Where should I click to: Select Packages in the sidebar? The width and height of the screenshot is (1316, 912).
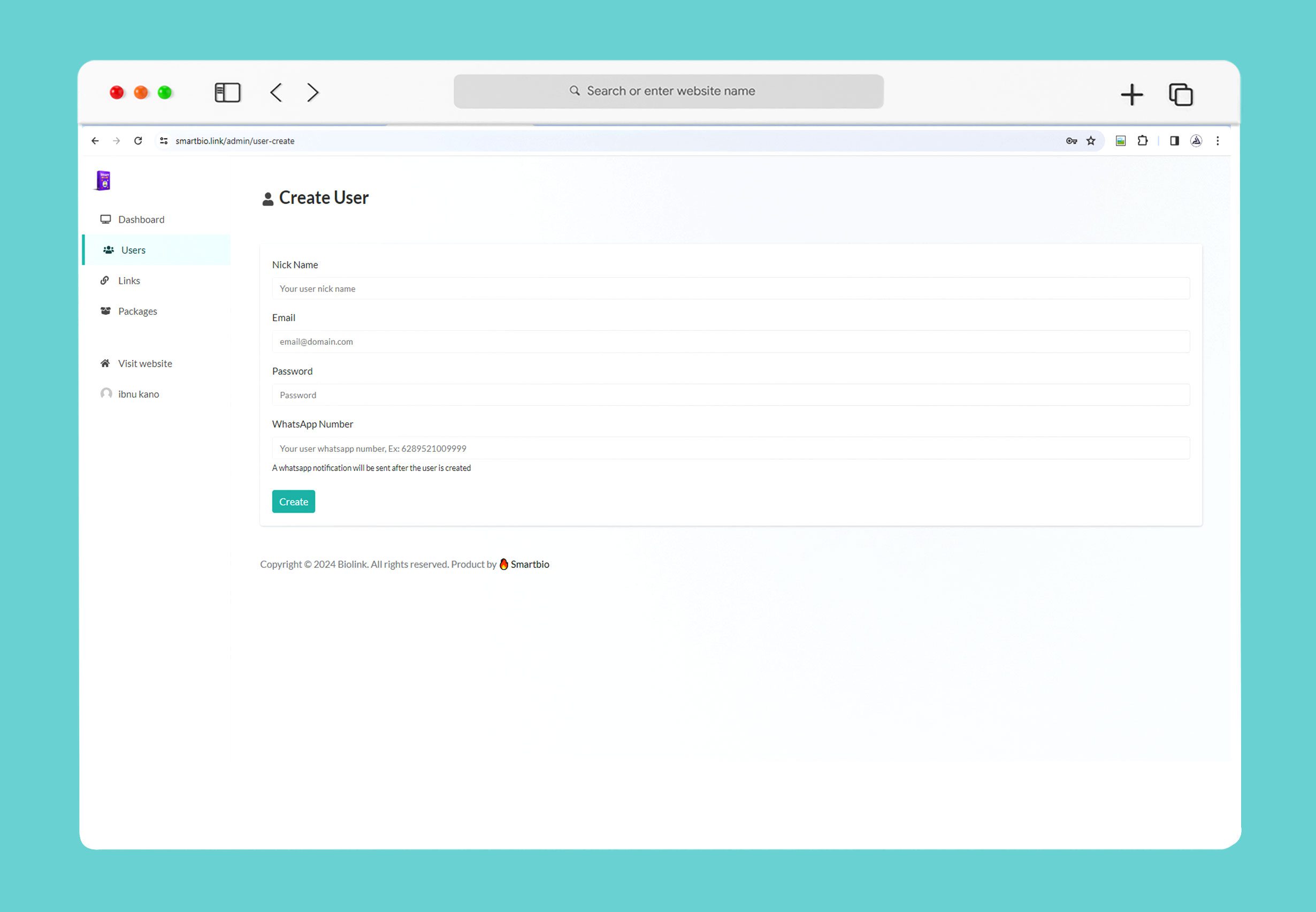pos(137,311)
